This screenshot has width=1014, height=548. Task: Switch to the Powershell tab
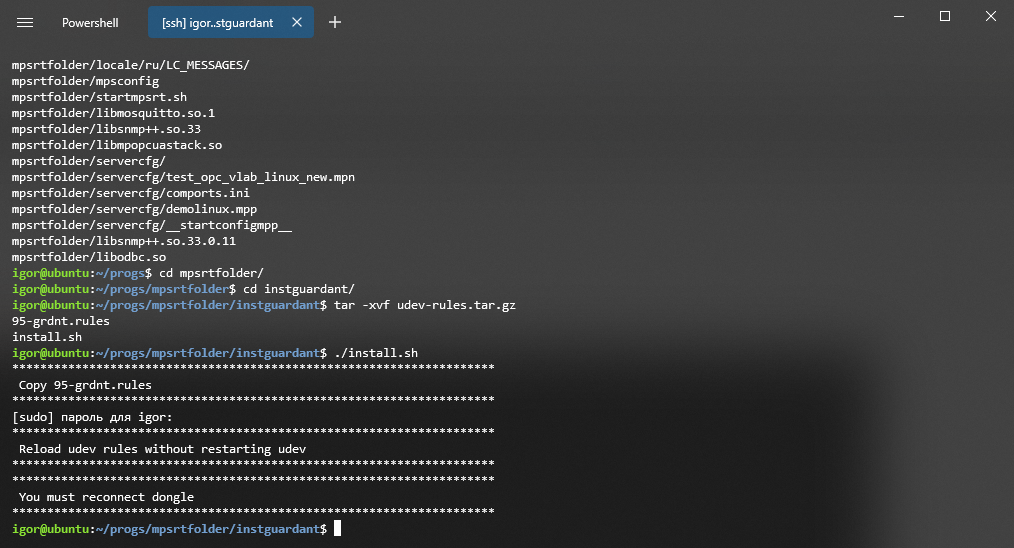click(90, 23)
